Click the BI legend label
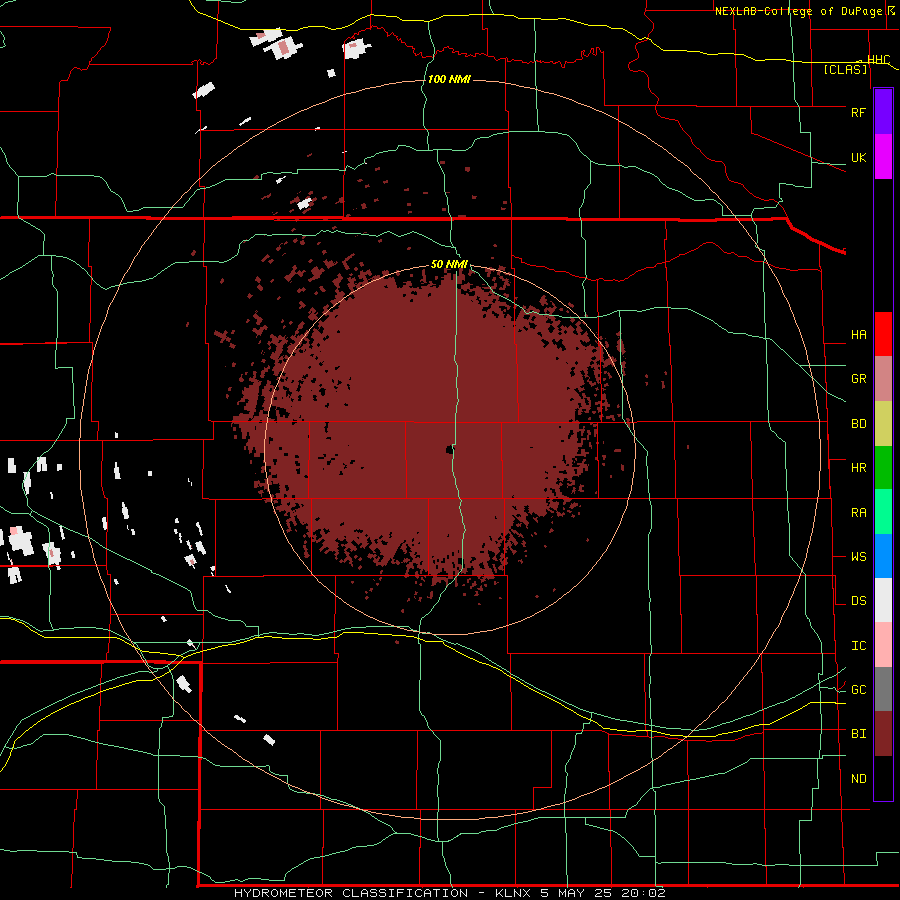Image resolution: width=900 pixels, height=900 pixels. pos(858,734)
